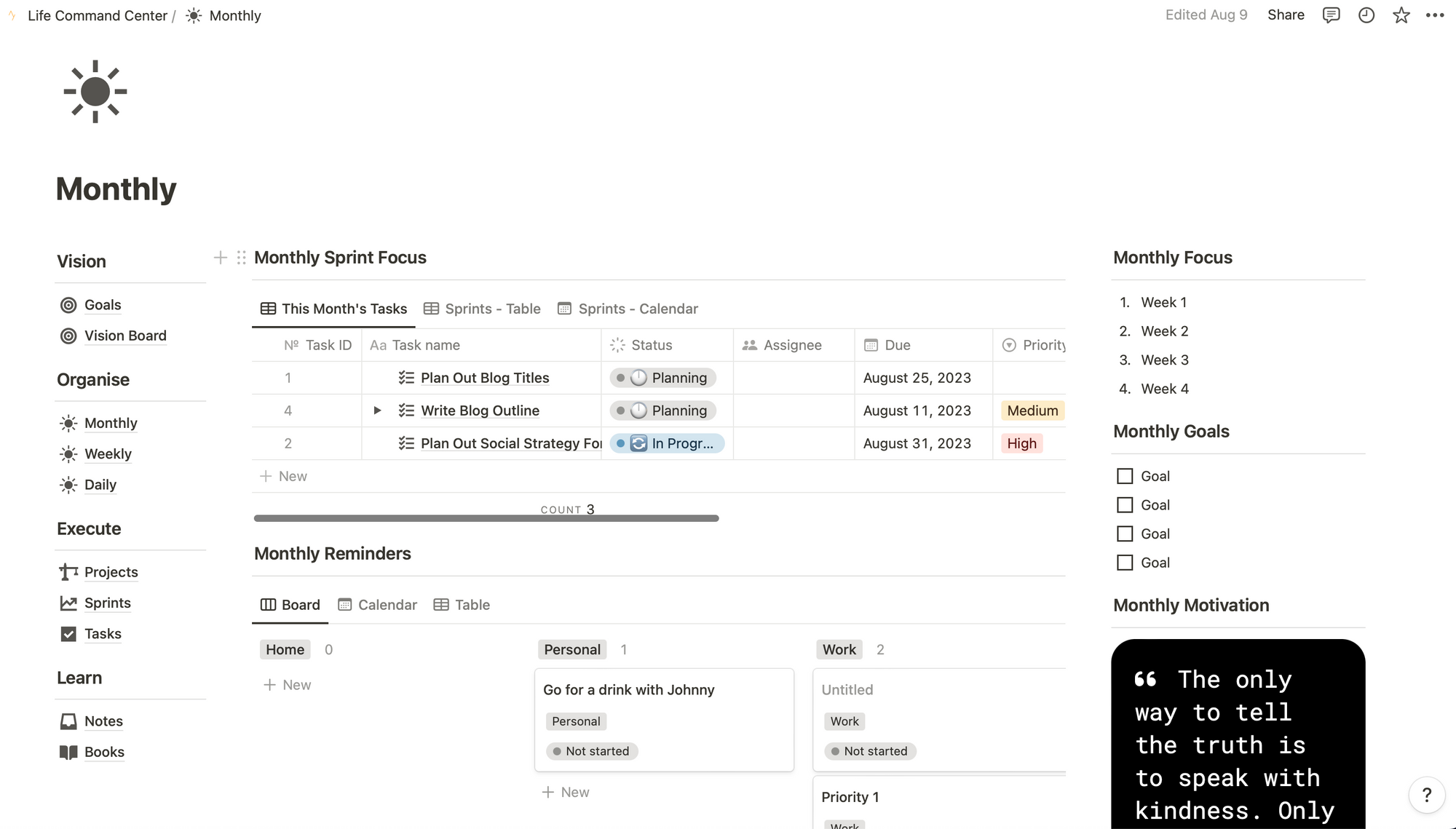Open the Vision Board page from sidebar
This screenshot has width=1456, height=829.
pyautogui.click(x=125, y=336)
